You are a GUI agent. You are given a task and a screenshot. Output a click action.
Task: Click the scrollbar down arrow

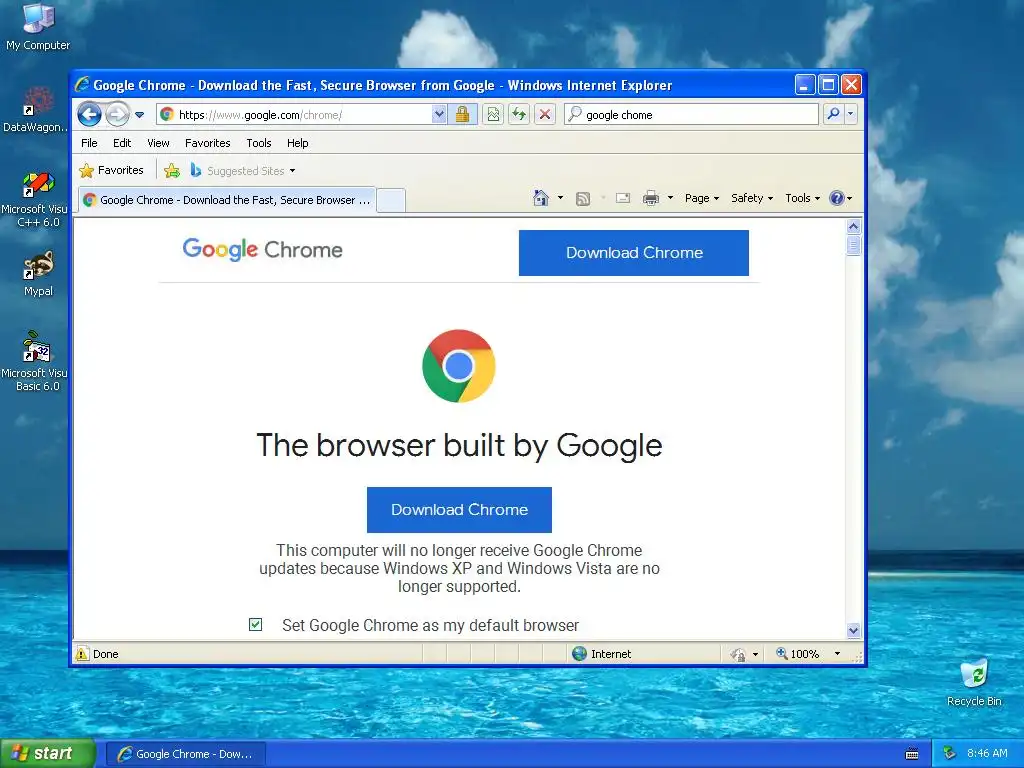(x=854, y=630)
